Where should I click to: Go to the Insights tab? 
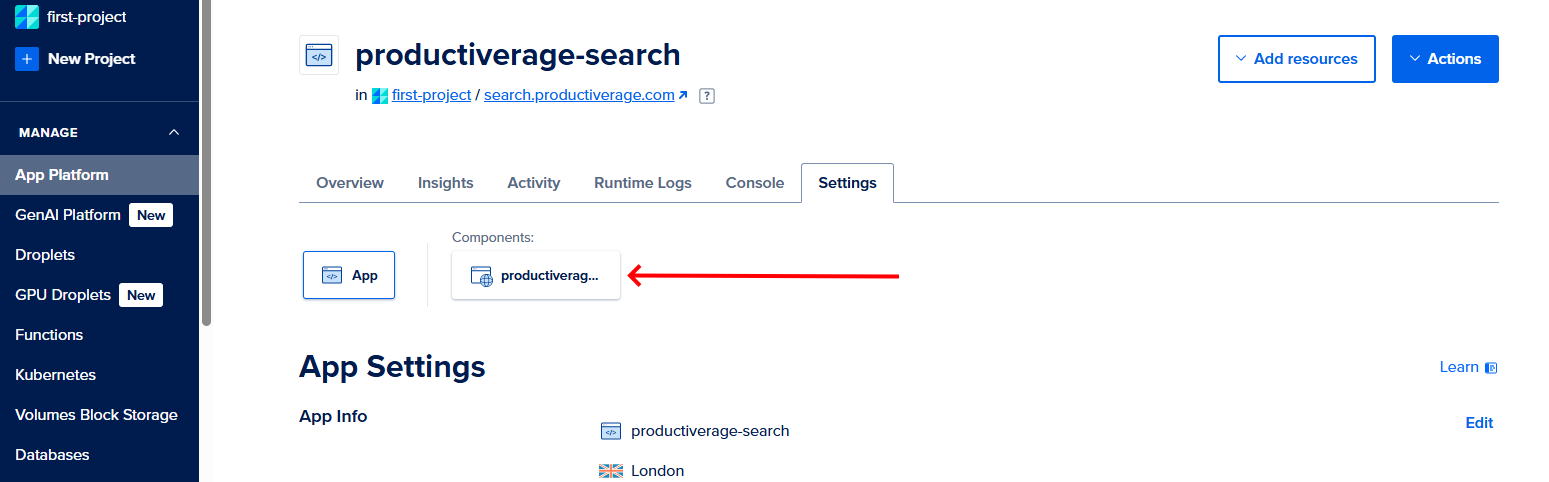(x=445, y=183)
